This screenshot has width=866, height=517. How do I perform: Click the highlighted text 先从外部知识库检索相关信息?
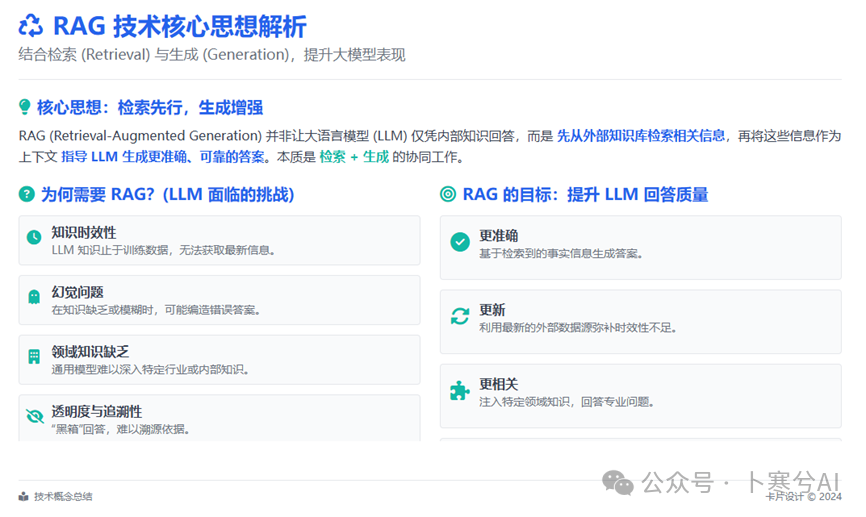coord(641,135)
